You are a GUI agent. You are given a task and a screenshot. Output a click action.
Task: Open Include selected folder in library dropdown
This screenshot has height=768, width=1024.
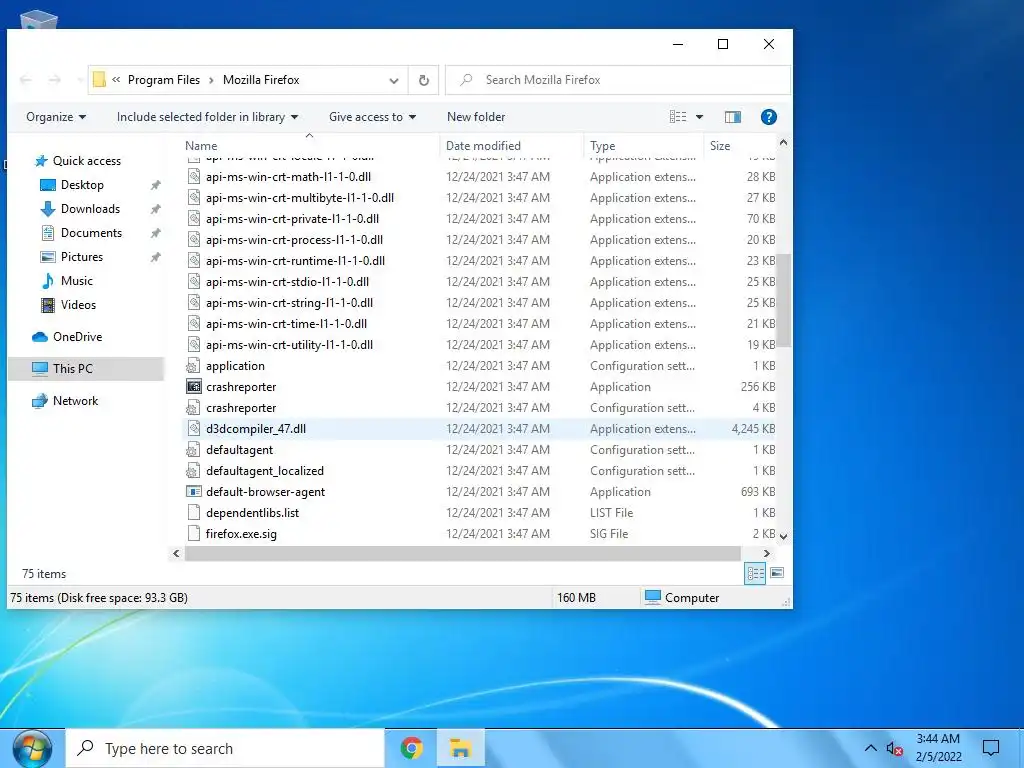(x=208, y=117)
